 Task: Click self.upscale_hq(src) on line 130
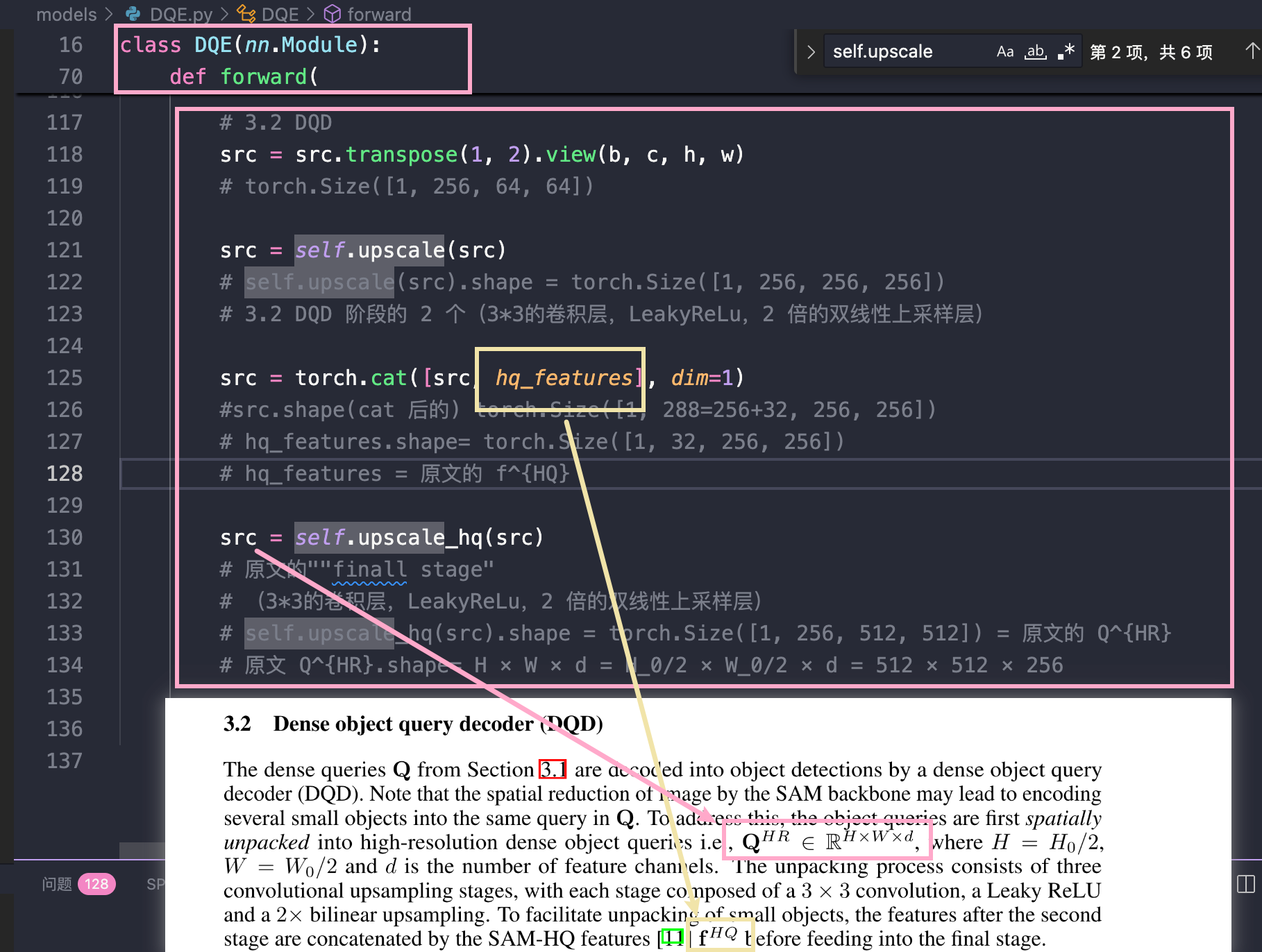tap(419, 537)
